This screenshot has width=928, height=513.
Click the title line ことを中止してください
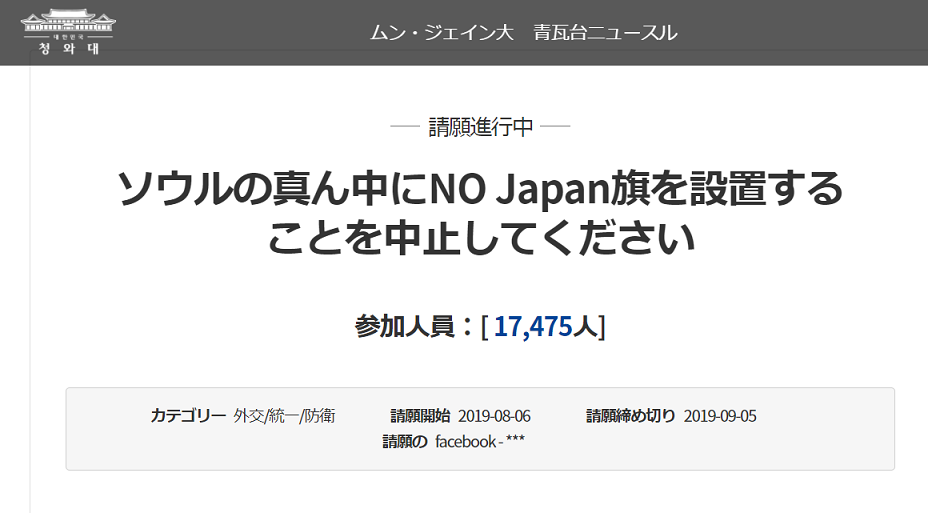pos(480,240)
